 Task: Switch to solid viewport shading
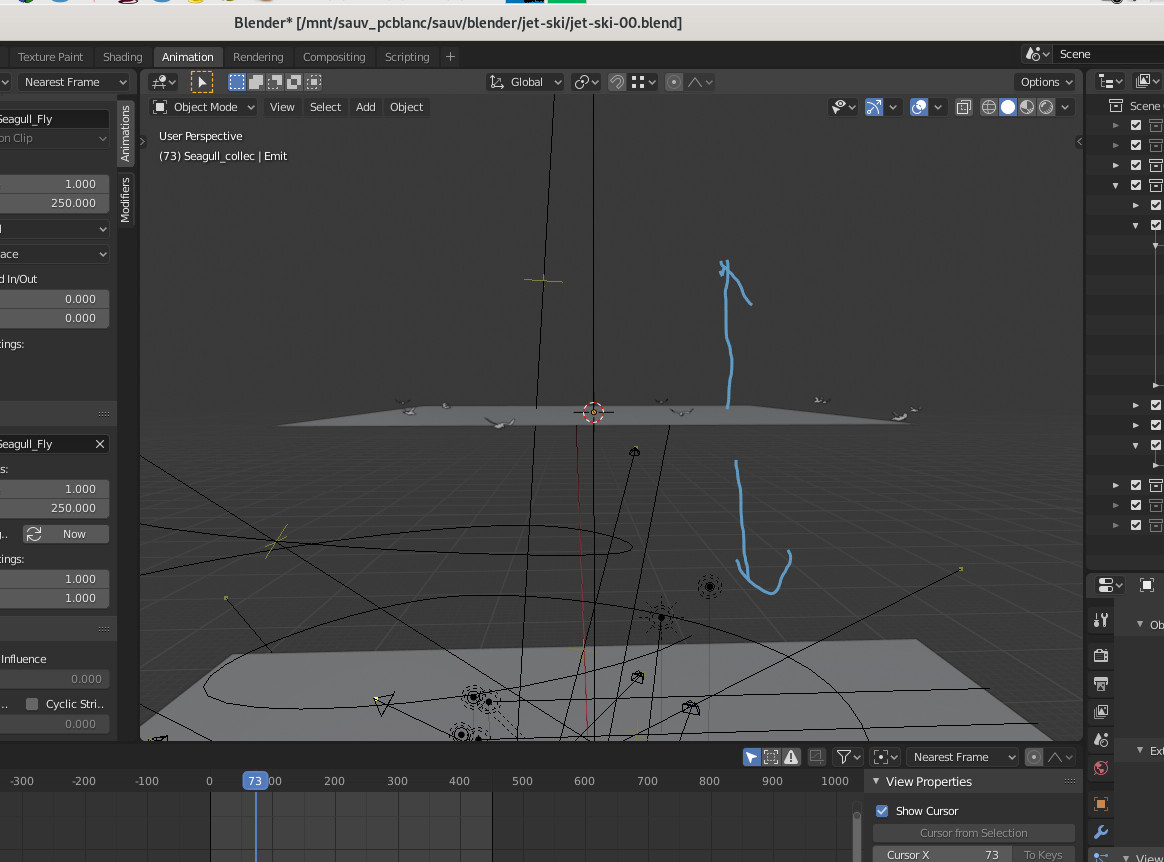coord(1007,107)
